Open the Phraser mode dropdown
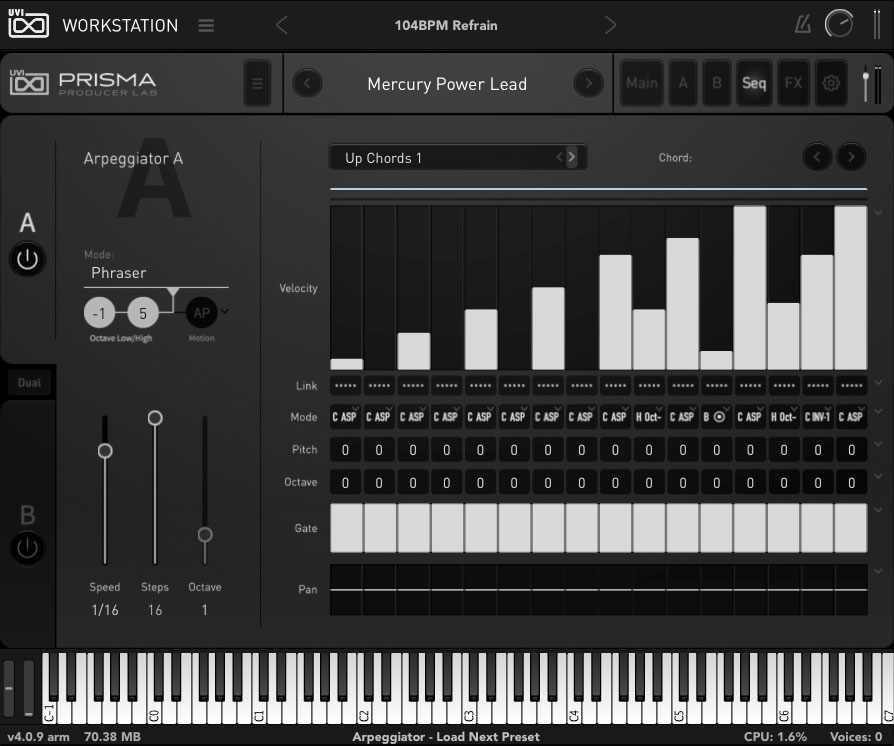 156,273
